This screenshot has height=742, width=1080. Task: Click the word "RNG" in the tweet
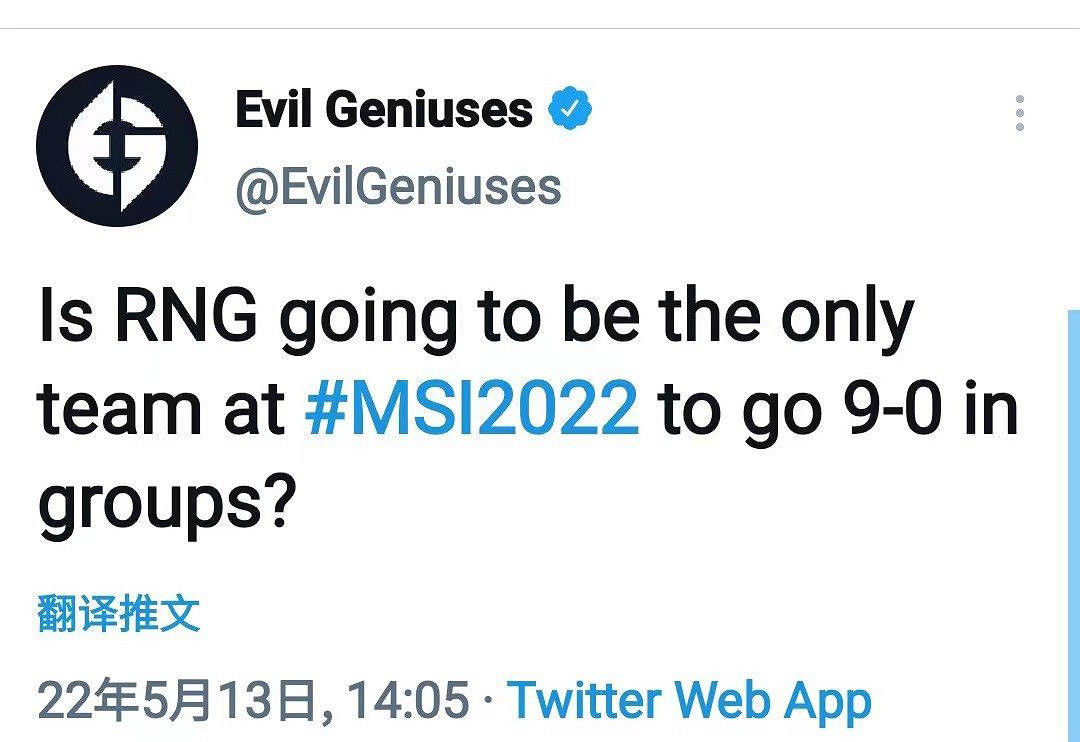(189, 318)
